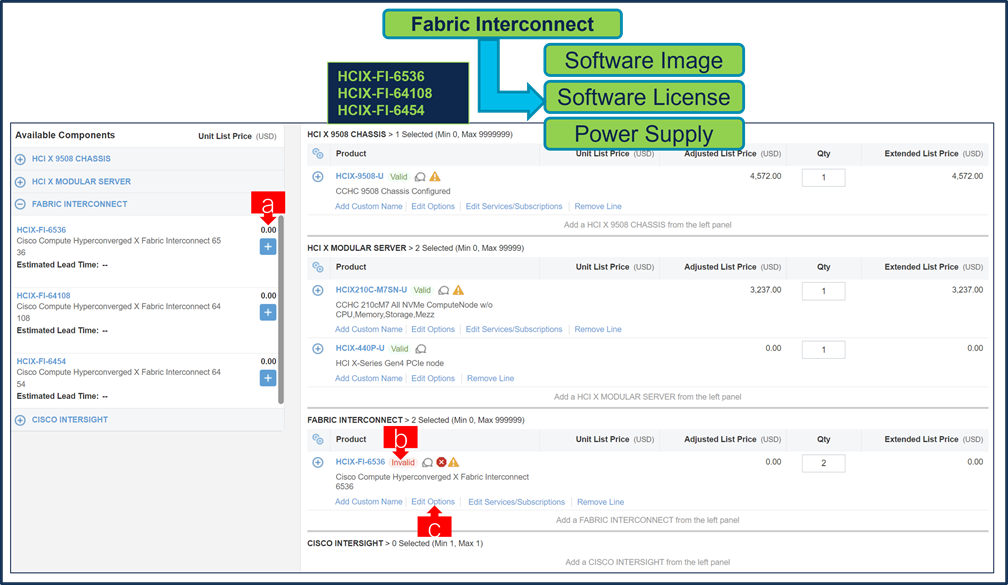Open HCIX-FI-6536 product link in selected table

[360, 462]
